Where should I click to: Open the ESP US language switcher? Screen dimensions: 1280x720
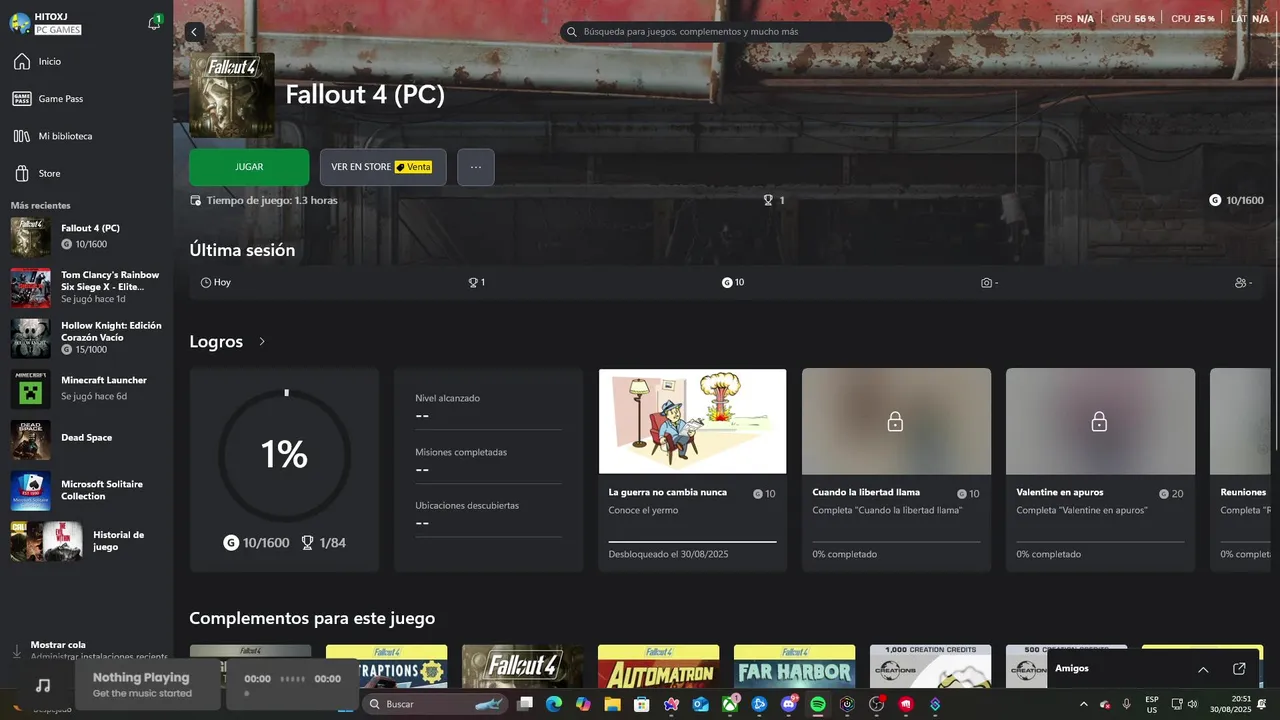tap(1152, 704)
